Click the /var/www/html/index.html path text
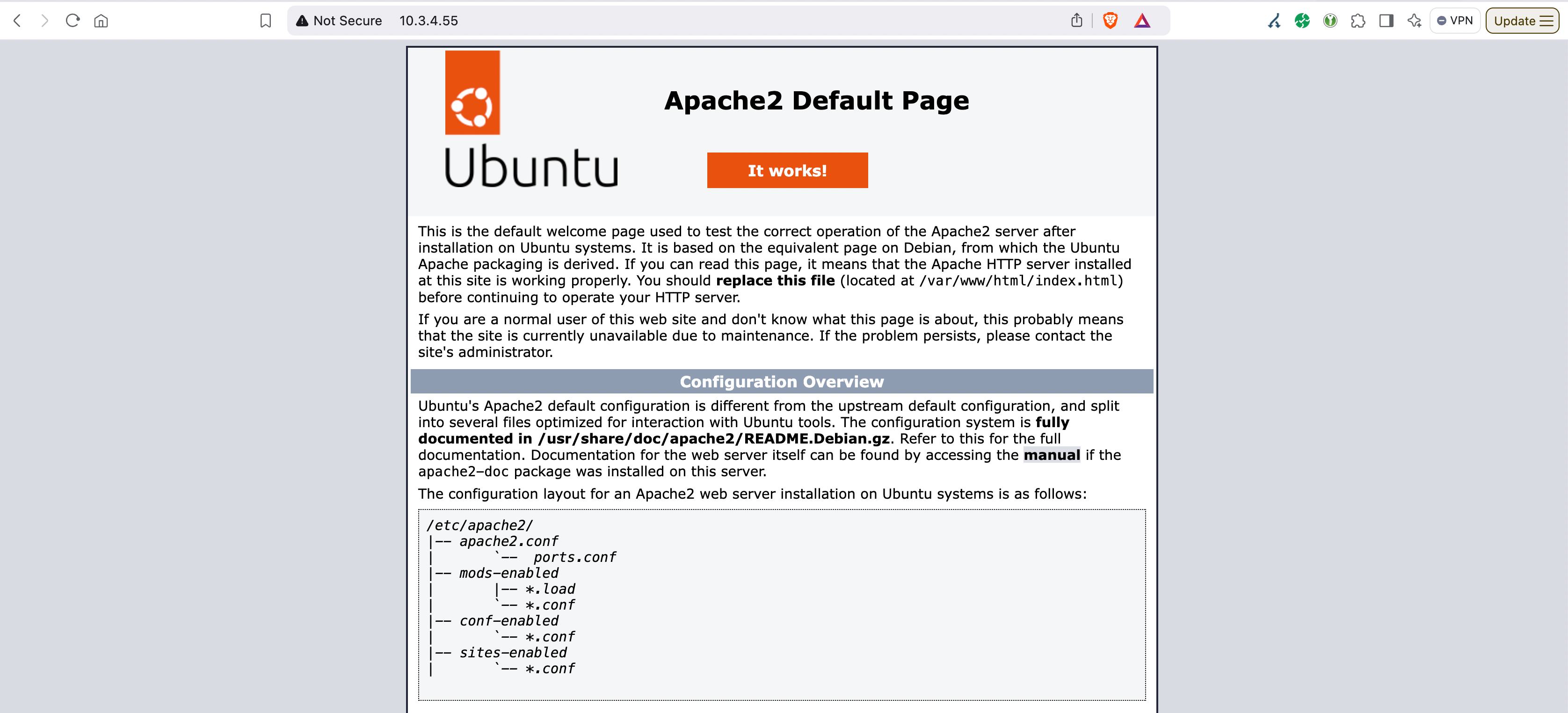 click(1018, 281)
